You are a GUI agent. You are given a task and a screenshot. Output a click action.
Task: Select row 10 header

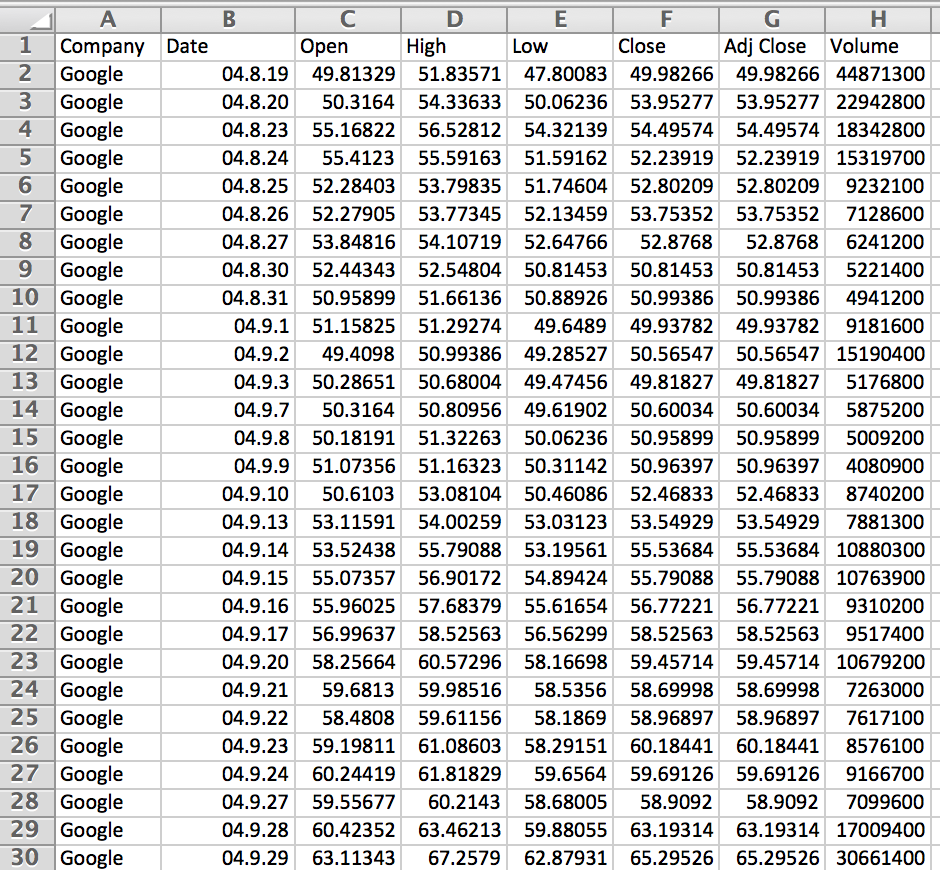coord(28,298)
